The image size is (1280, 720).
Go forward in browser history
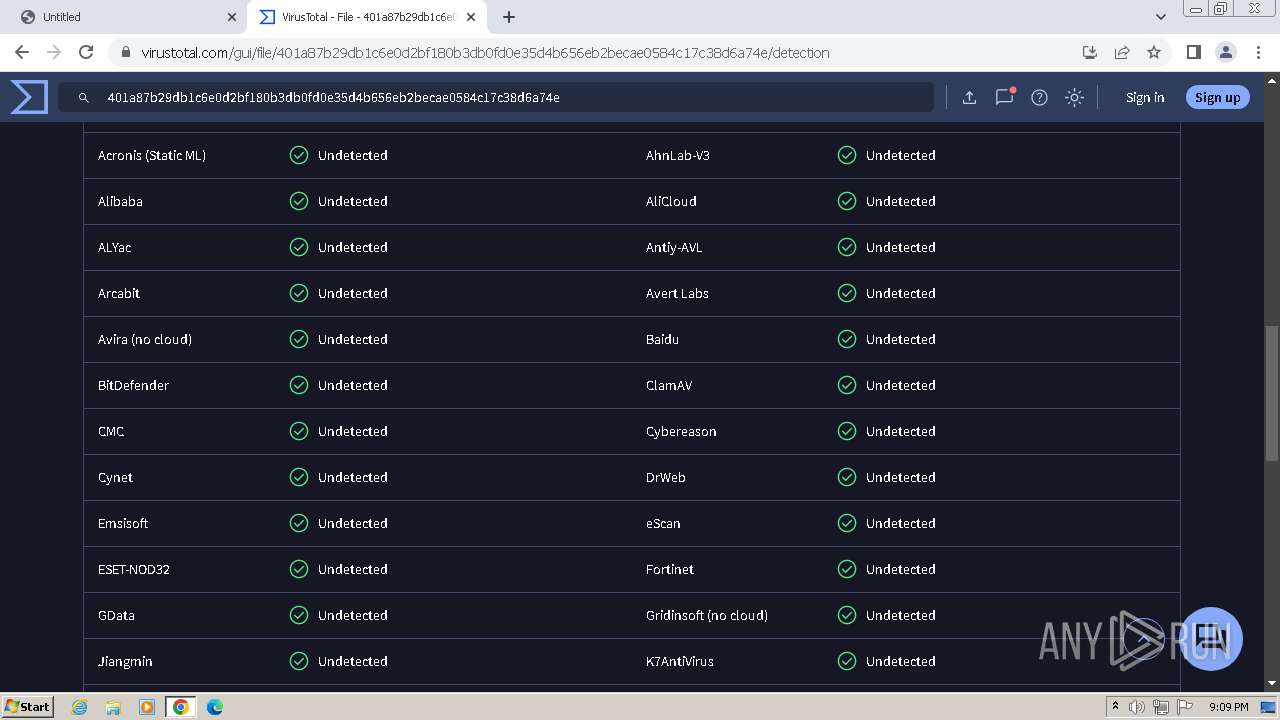click(54, 52)
